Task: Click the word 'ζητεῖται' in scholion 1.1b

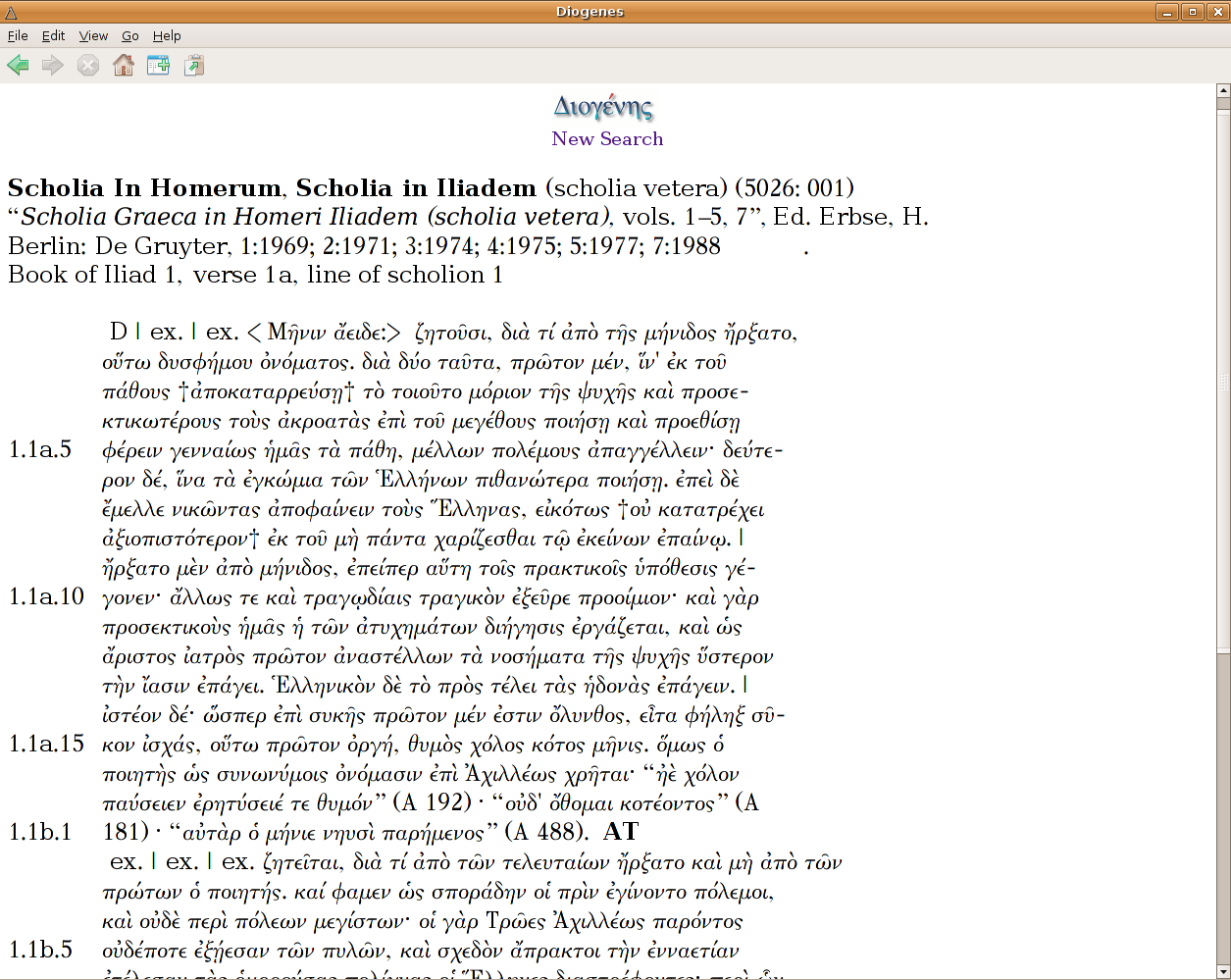Action: (x=304, y=863)
